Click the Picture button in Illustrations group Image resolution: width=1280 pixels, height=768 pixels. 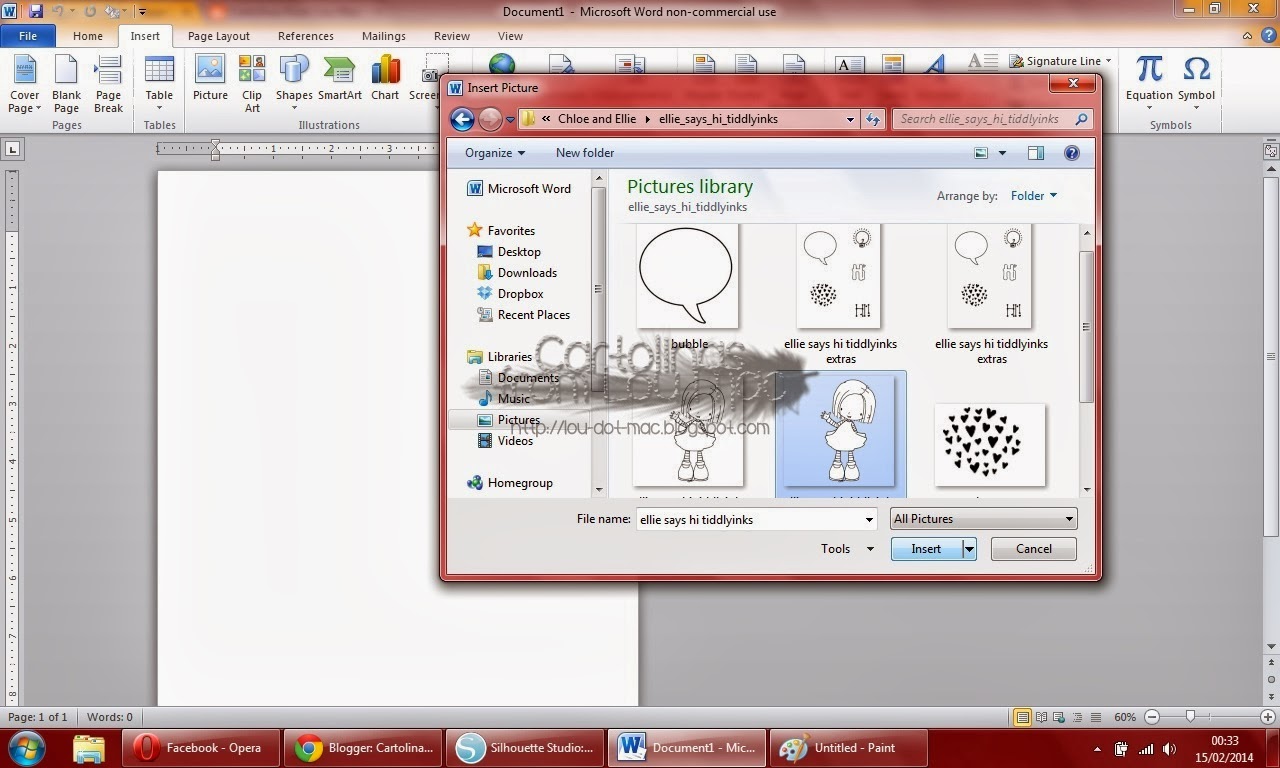coord(210,78)
